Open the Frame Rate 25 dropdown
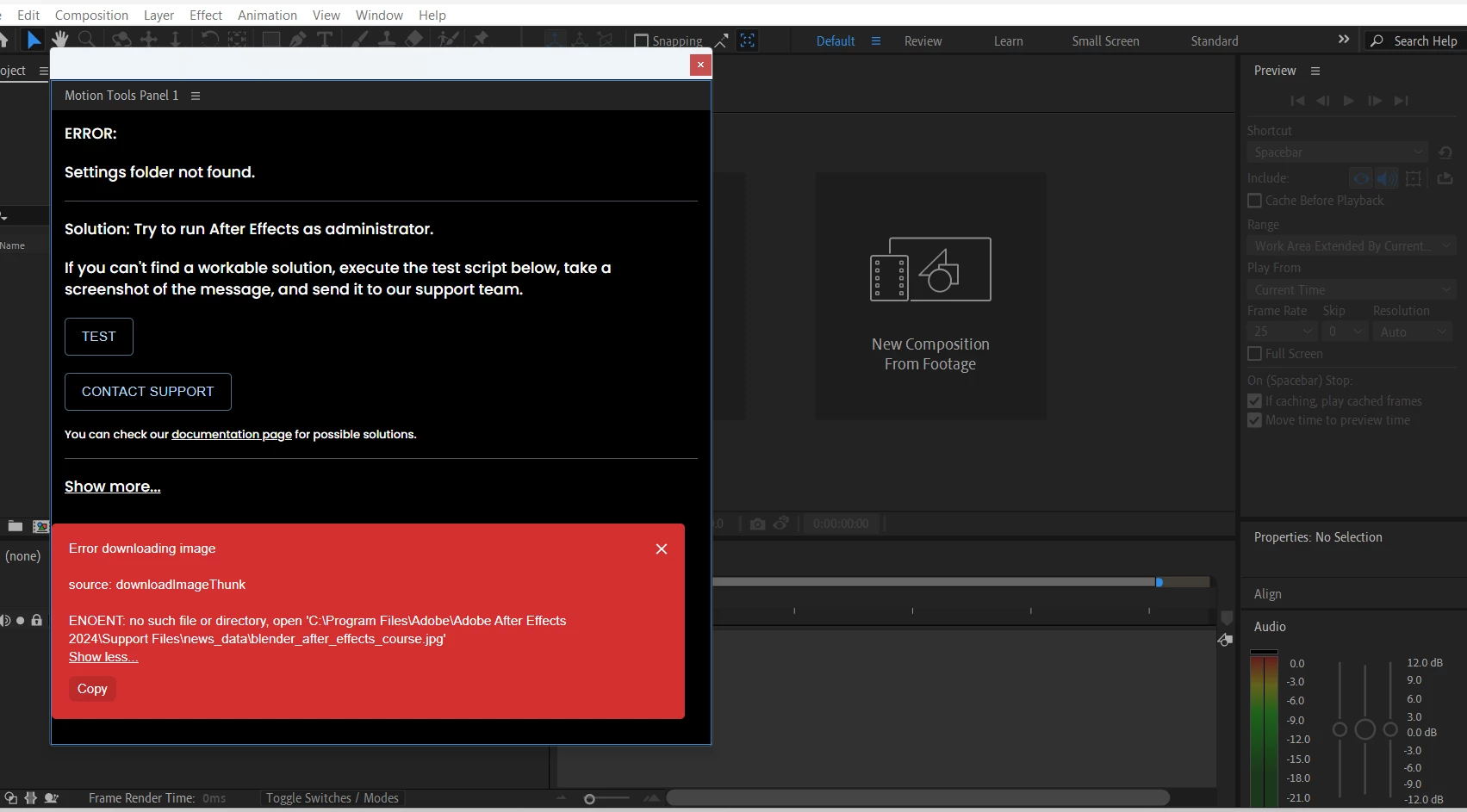Image resolution: width=1467 pixels, height=812 pixels. (1283, 332)
